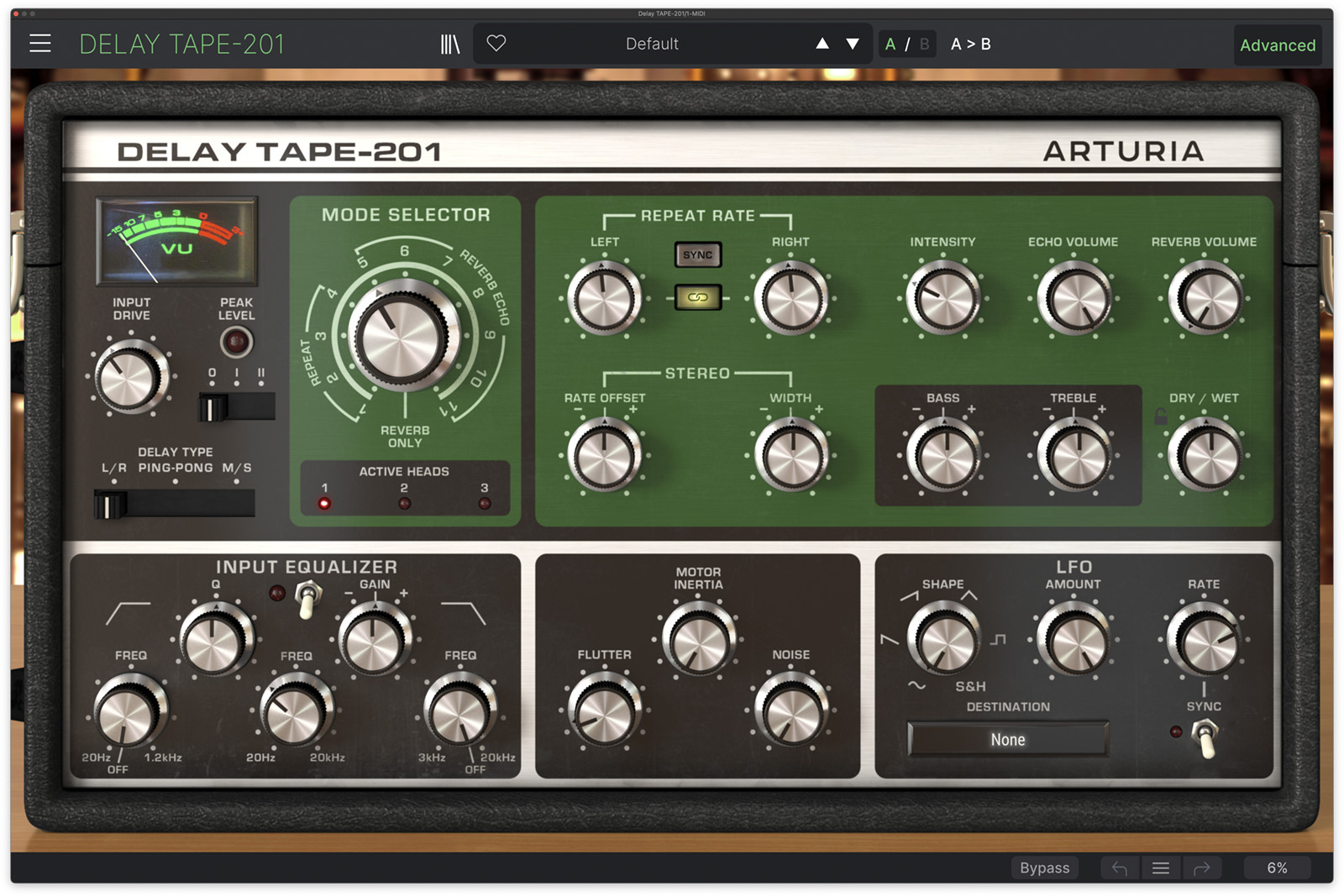Click the redo arrow icon
The width and height of the screenshot is (1344, 896).
point(1201,867)
